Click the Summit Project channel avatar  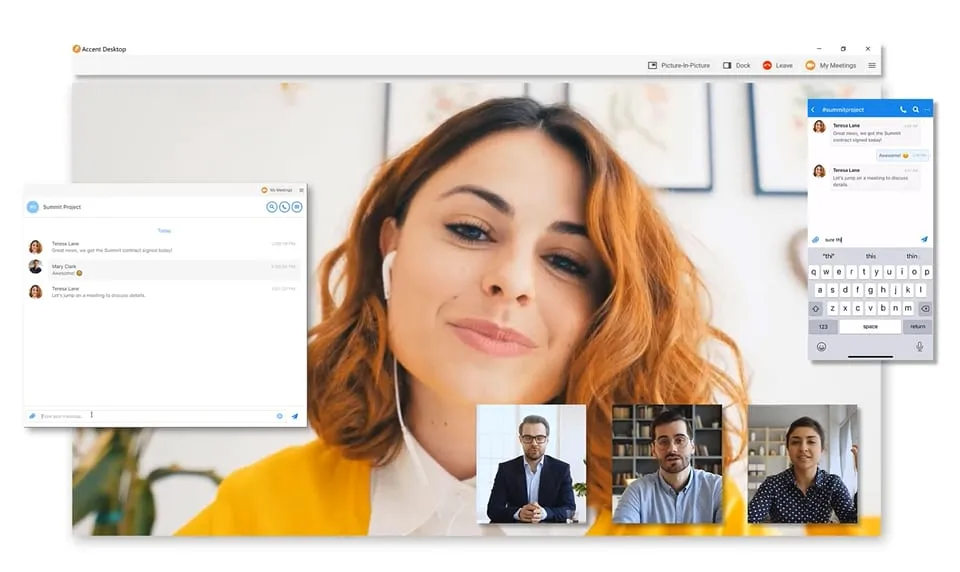coord(32,207)
